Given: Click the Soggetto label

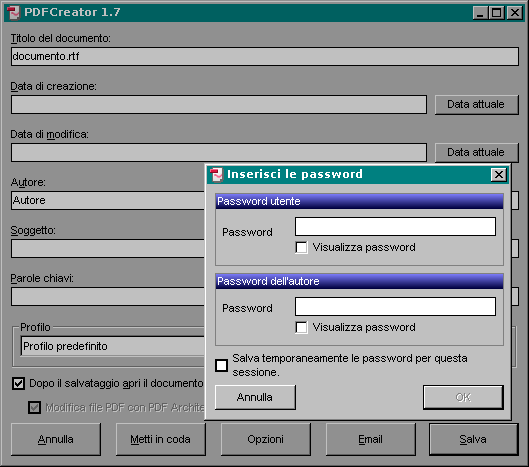Looking at the screenshot, I should [x=33, y=230].
